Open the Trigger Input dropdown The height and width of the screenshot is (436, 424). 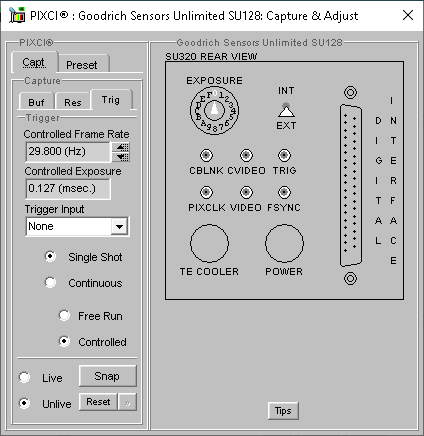click(x=119, y=227)
